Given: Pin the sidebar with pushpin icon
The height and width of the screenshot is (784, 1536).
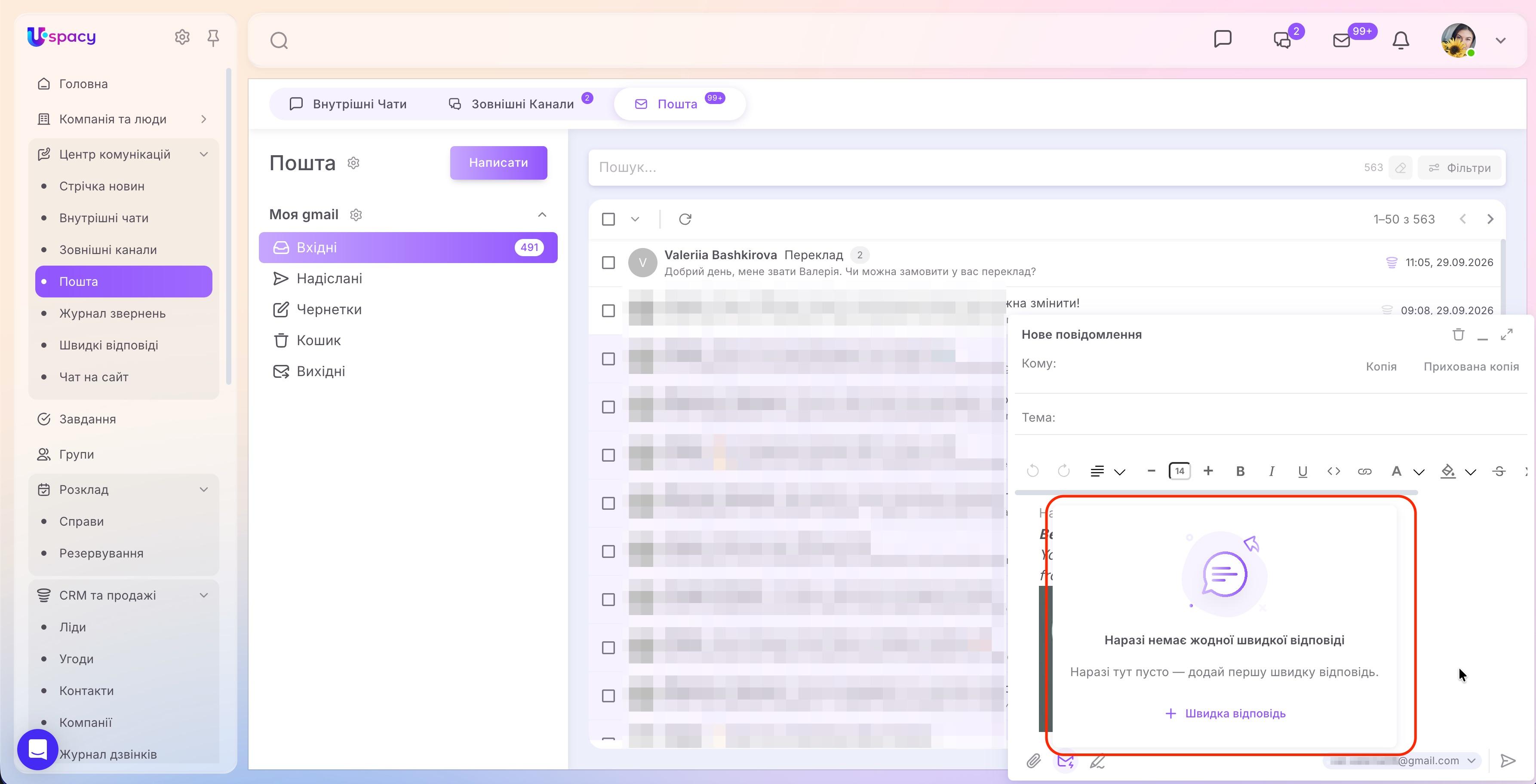Looking at the screenshot, I should click(213, 37).
